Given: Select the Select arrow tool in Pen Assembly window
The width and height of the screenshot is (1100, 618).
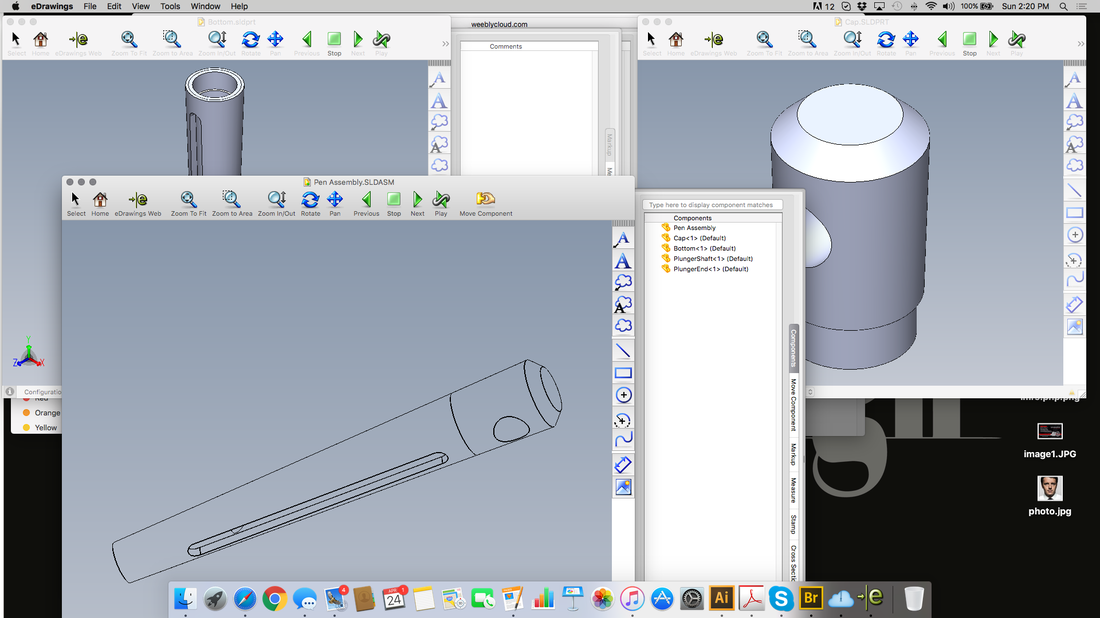Looking at the screenshot, I should coord(76,203).
